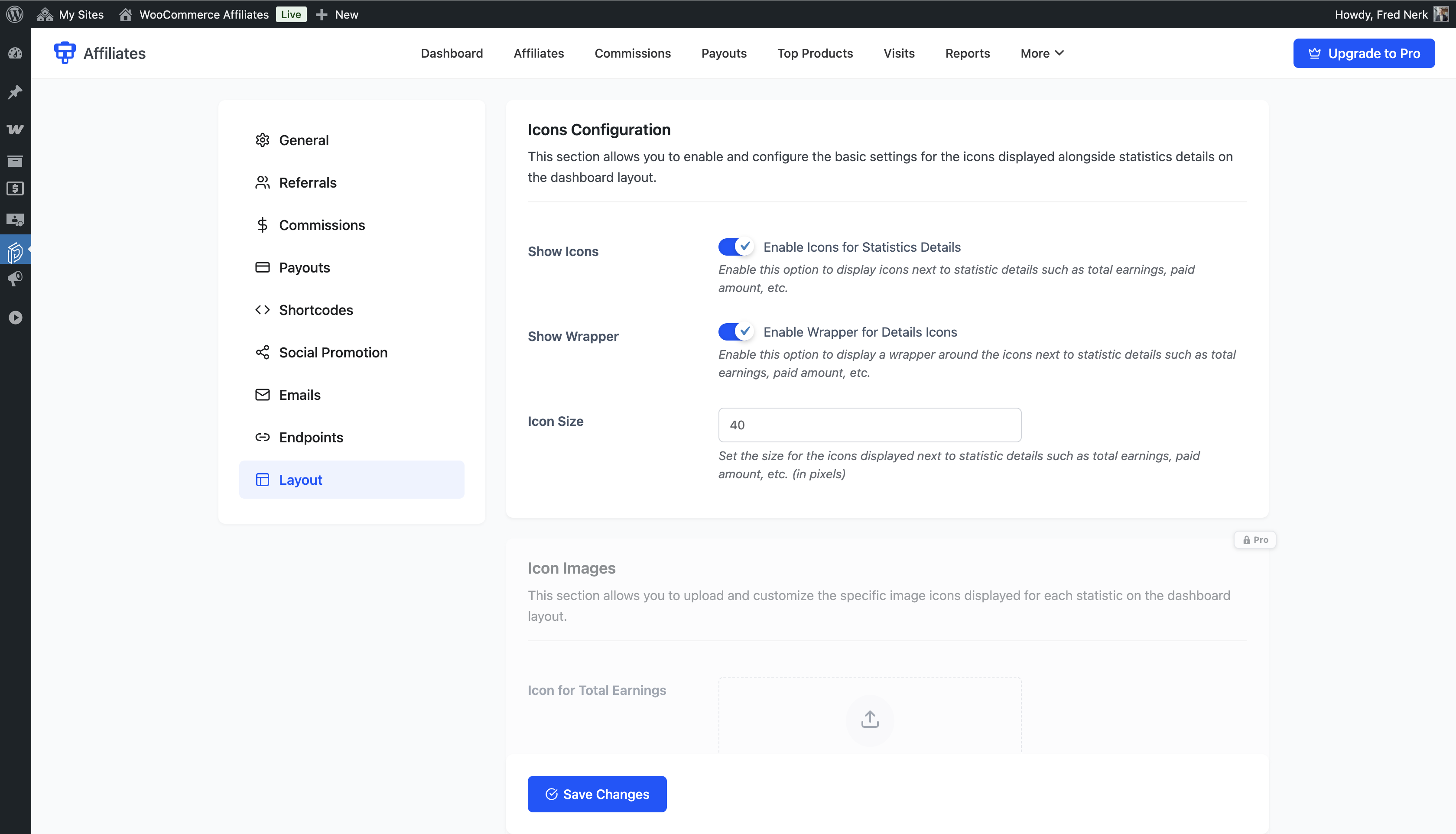This screenshot has width=1456, height=834.
Task: Open the Marketing megaphone icon in sidebar
Action: pos(16,279)
